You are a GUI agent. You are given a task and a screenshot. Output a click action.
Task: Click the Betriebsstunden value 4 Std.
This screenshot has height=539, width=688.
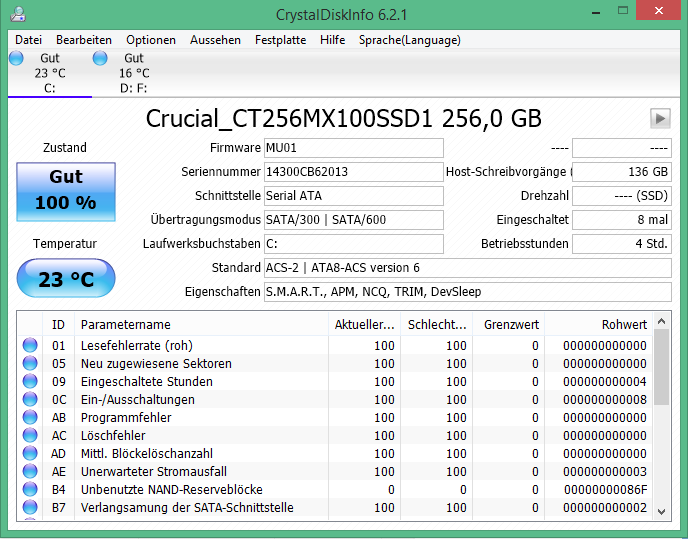click(622, 244)
